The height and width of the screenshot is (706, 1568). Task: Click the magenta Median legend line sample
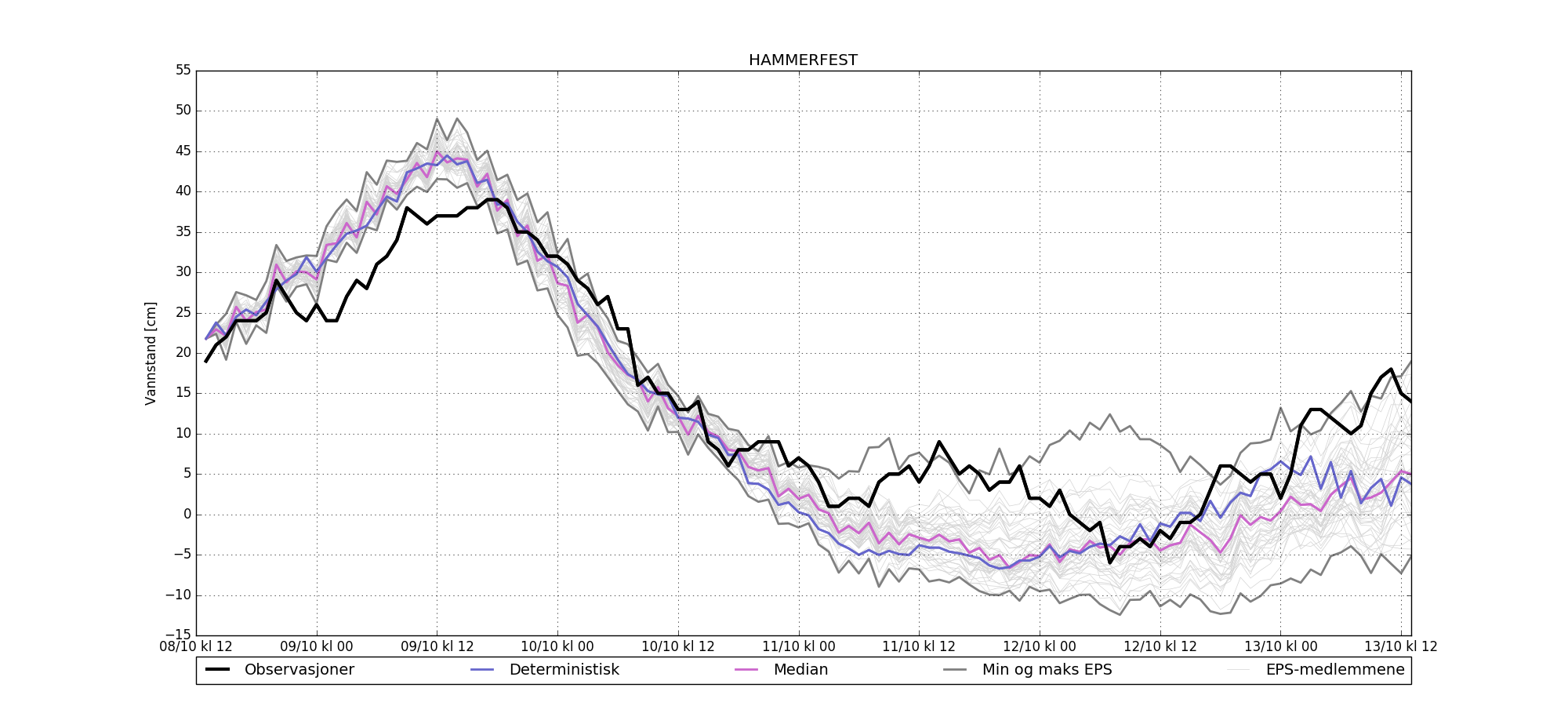coord(746,670)
